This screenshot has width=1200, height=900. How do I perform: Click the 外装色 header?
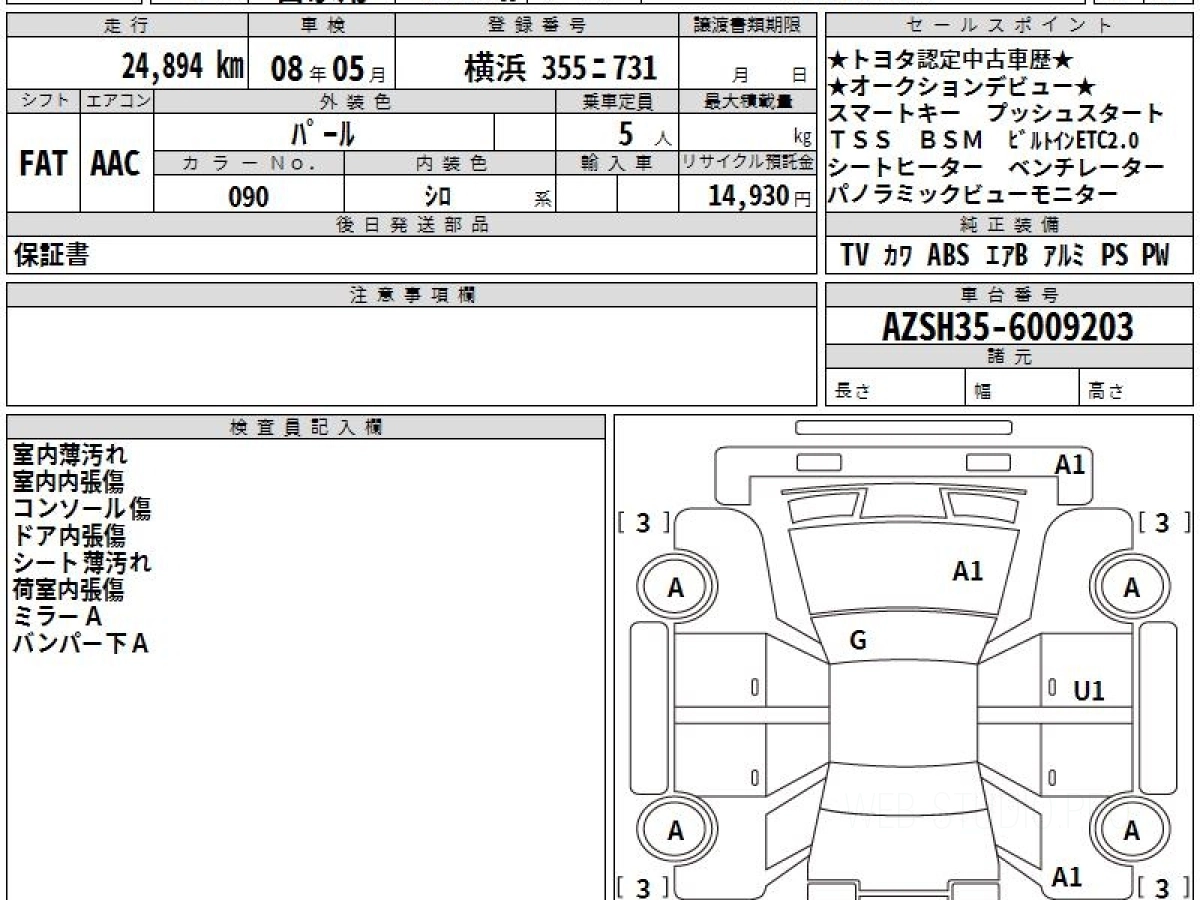355,101
